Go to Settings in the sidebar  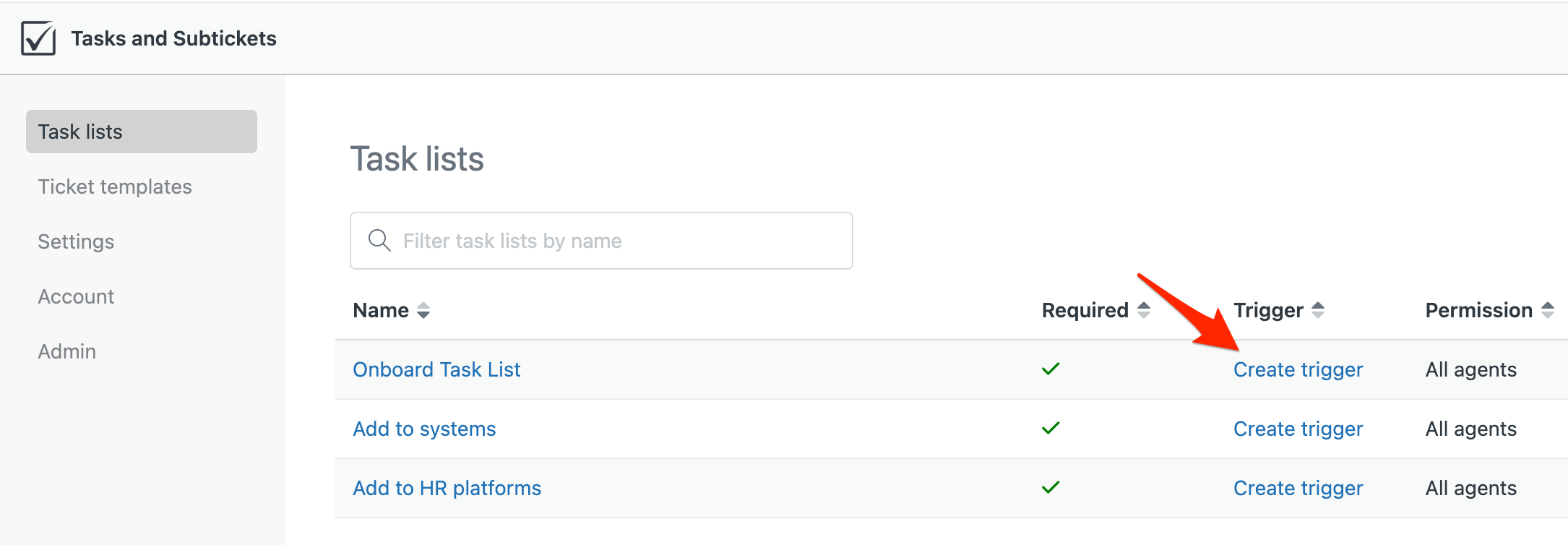click(76, 241)
